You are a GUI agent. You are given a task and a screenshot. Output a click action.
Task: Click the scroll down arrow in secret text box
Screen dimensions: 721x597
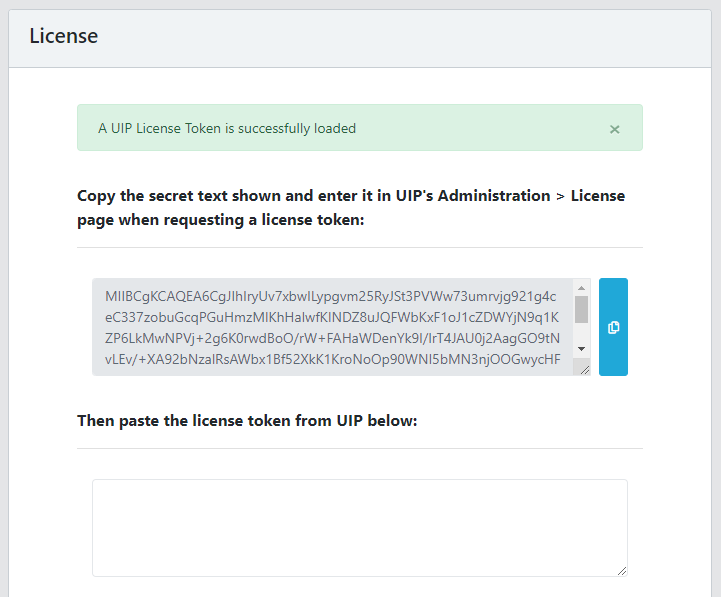[x=581, y=350]
